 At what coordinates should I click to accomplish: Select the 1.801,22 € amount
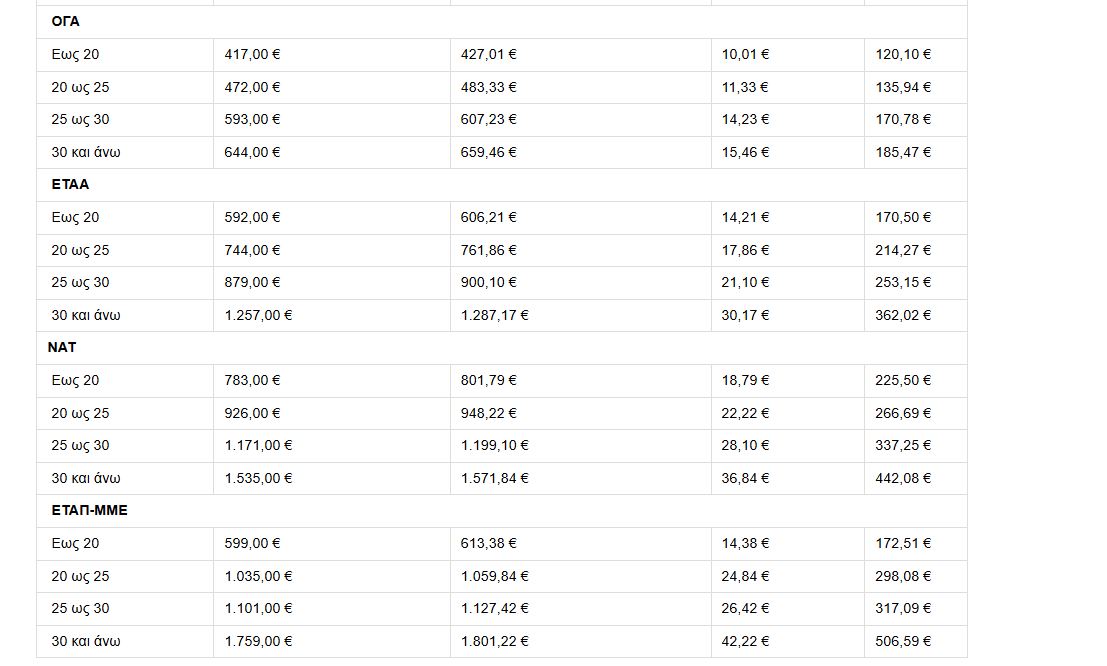[x=494, y=642]
